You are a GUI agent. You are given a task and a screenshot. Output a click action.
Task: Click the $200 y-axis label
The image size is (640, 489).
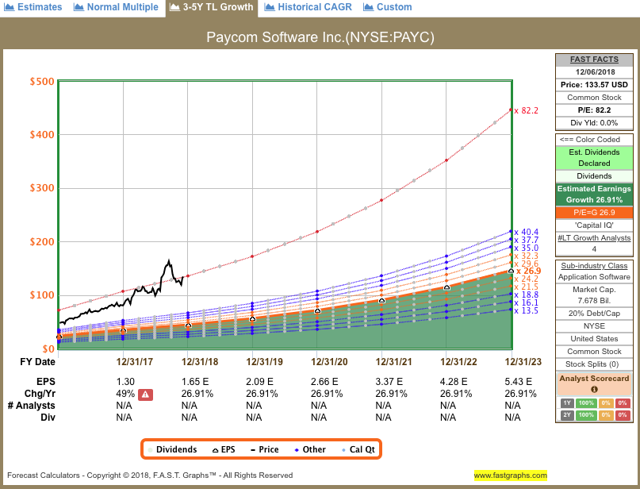tap(42, 242)
